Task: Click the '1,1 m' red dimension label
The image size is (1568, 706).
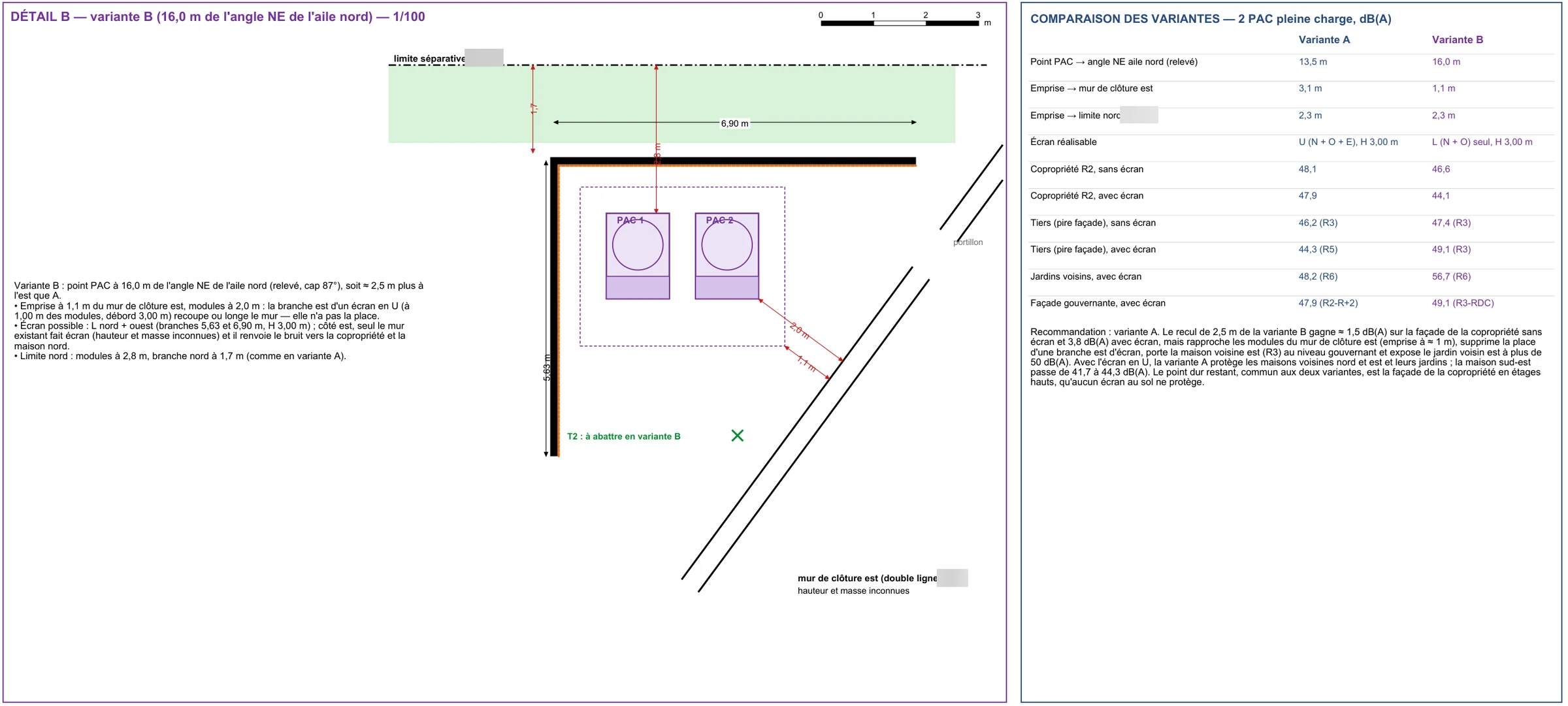Action: pyautogui.click(x=806, y=364)
